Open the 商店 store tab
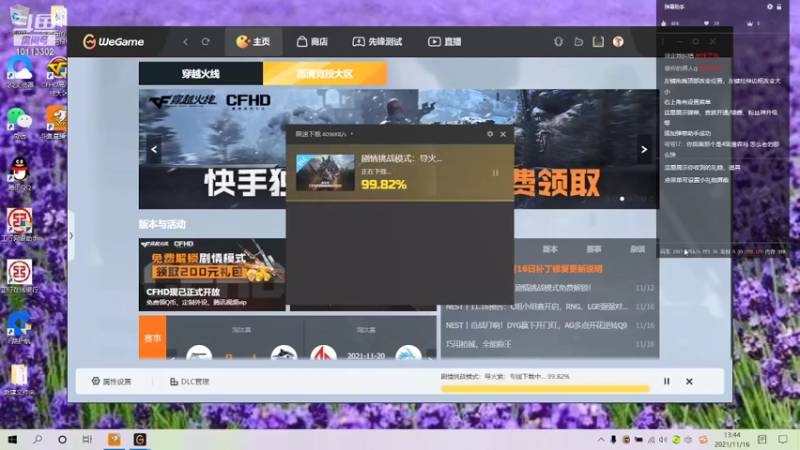Image resolution: width=800 pixels, height=450 pixels. pos(312,41)
